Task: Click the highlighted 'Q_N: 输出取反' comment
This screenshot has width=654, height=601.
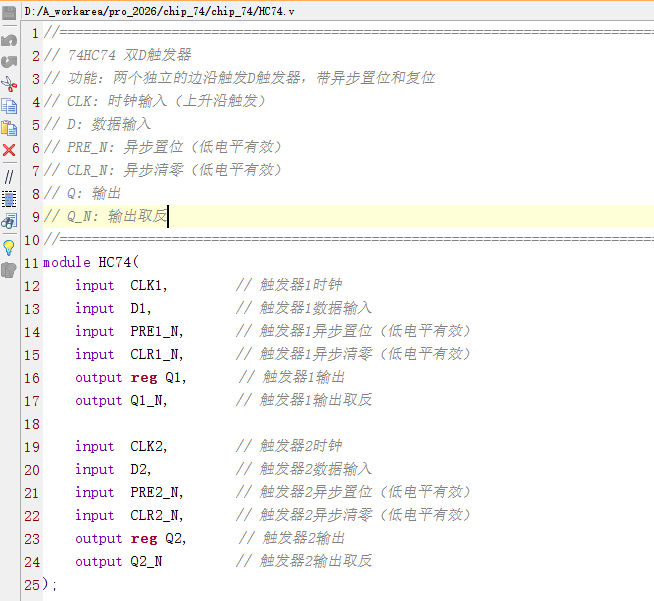Action: tap(117, 216)
